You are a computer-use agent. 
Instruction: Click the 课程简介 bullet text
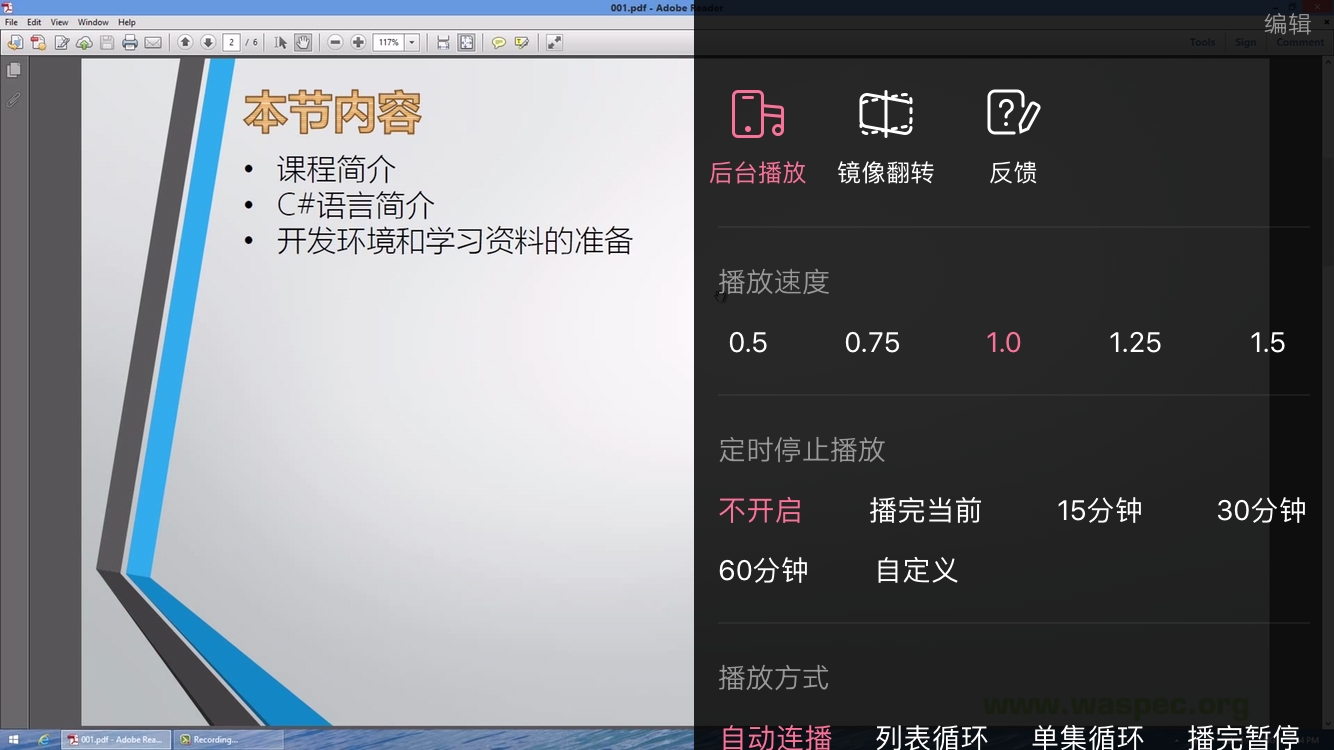point(336,170)
